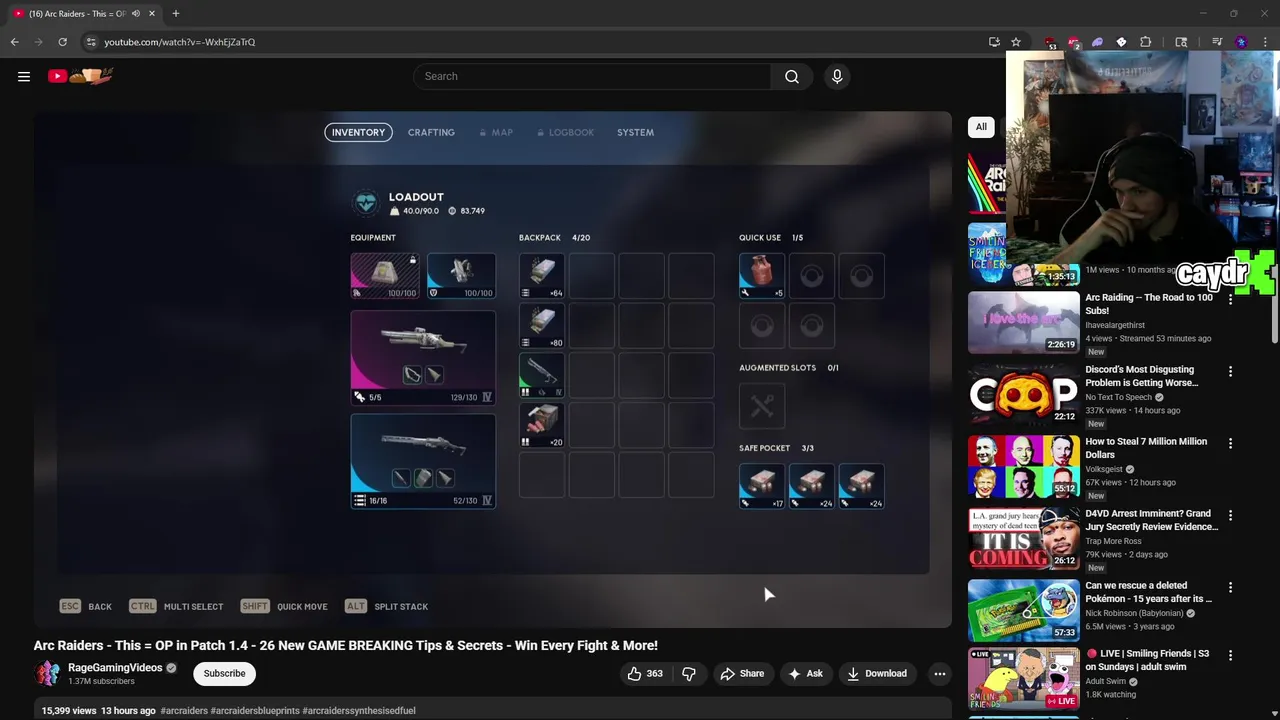Select the All filter chip
The height and width of the screenshot is (720, 1280).
click(981, 127)
